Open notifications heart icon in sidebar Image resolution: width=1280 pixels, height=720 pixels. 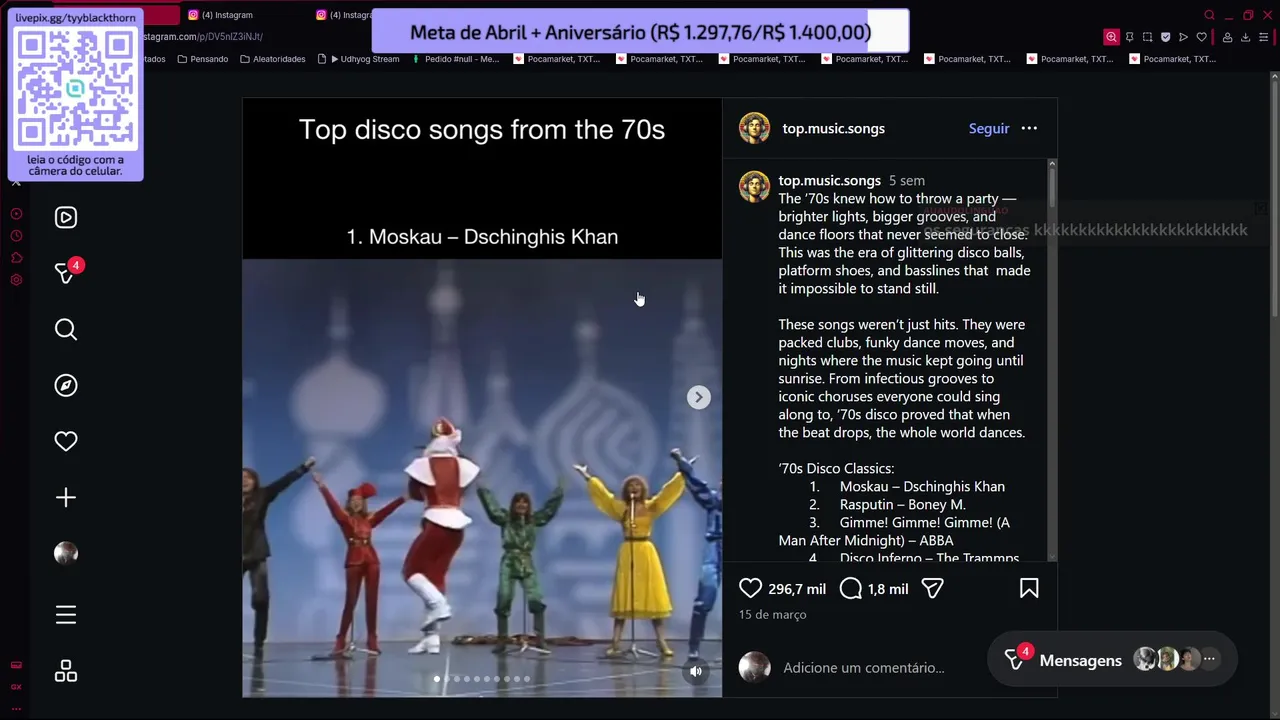pos(66,441)
